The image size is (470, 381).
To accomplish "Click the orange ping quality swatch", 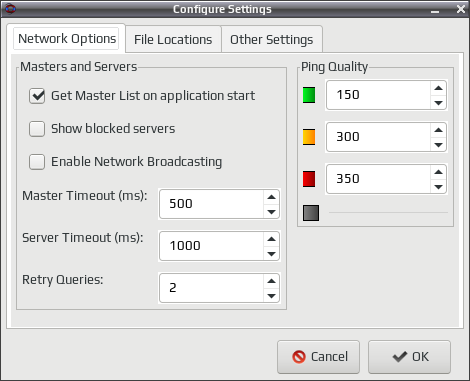I will pyautogui.click(x=309, y=137).
